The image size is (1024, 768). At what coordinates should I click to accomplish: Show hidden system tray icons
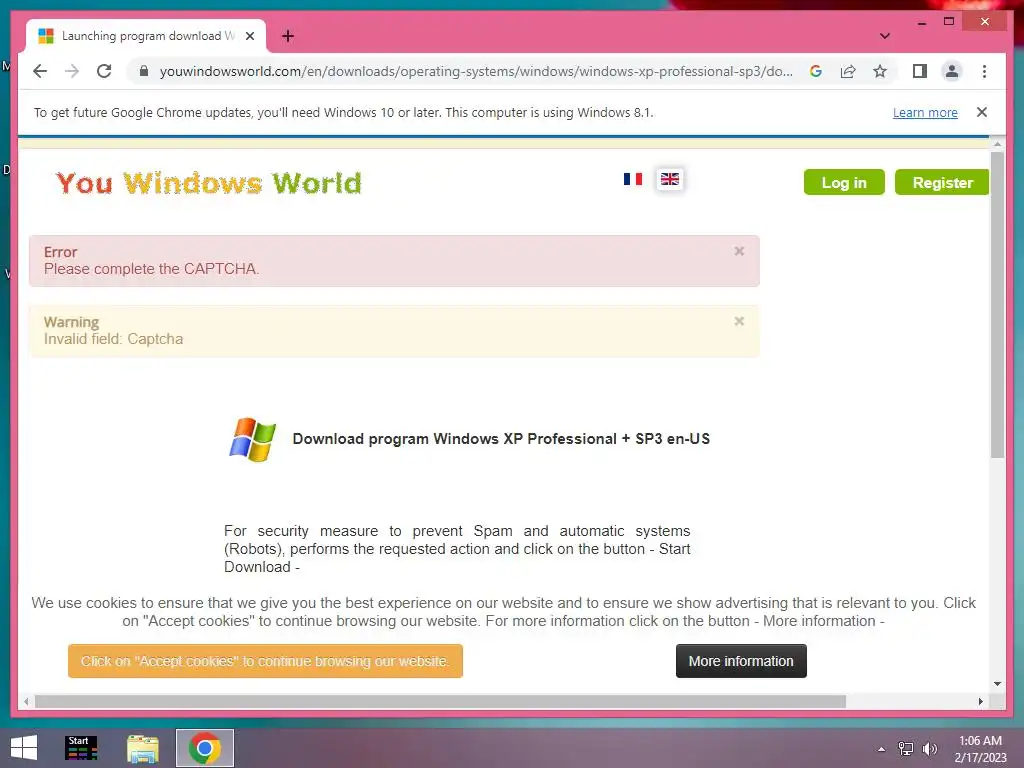pyautogui.click(x=882, y=749)
